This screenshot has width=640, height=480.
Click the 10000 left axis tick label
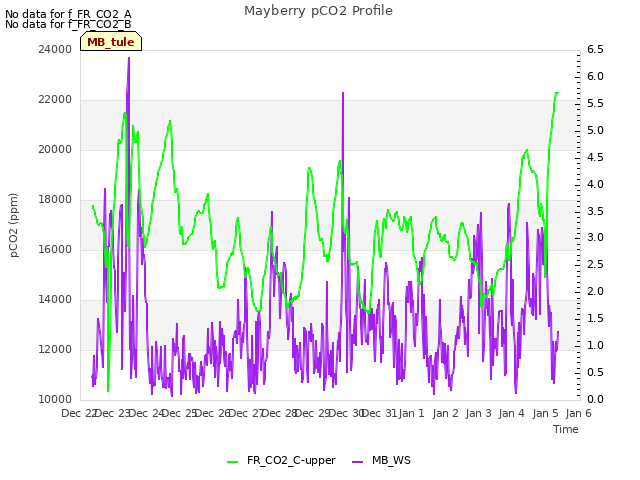55,399
